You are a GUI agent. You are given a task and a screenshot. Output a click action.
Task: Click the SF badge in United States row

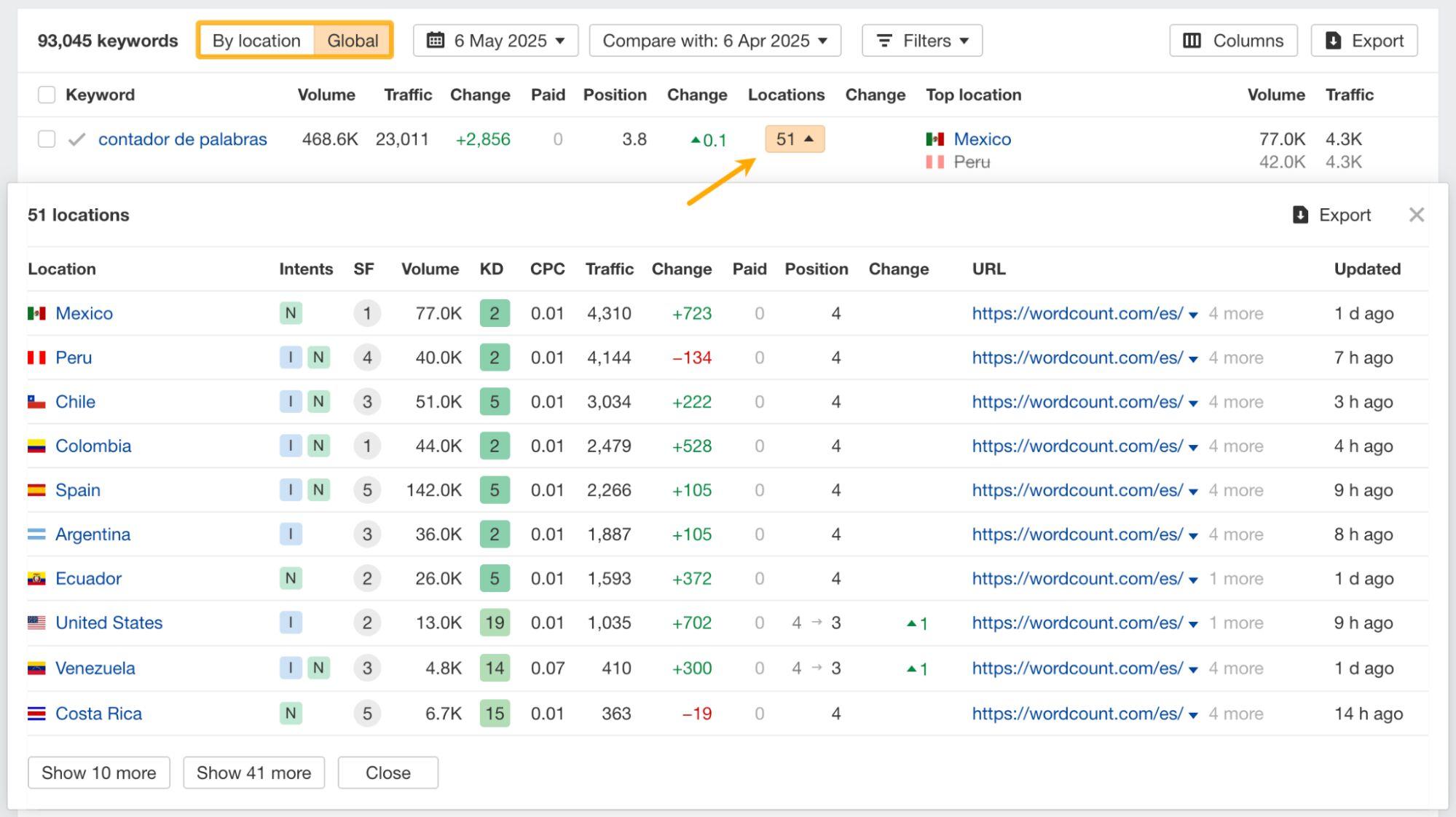(367, 623)
